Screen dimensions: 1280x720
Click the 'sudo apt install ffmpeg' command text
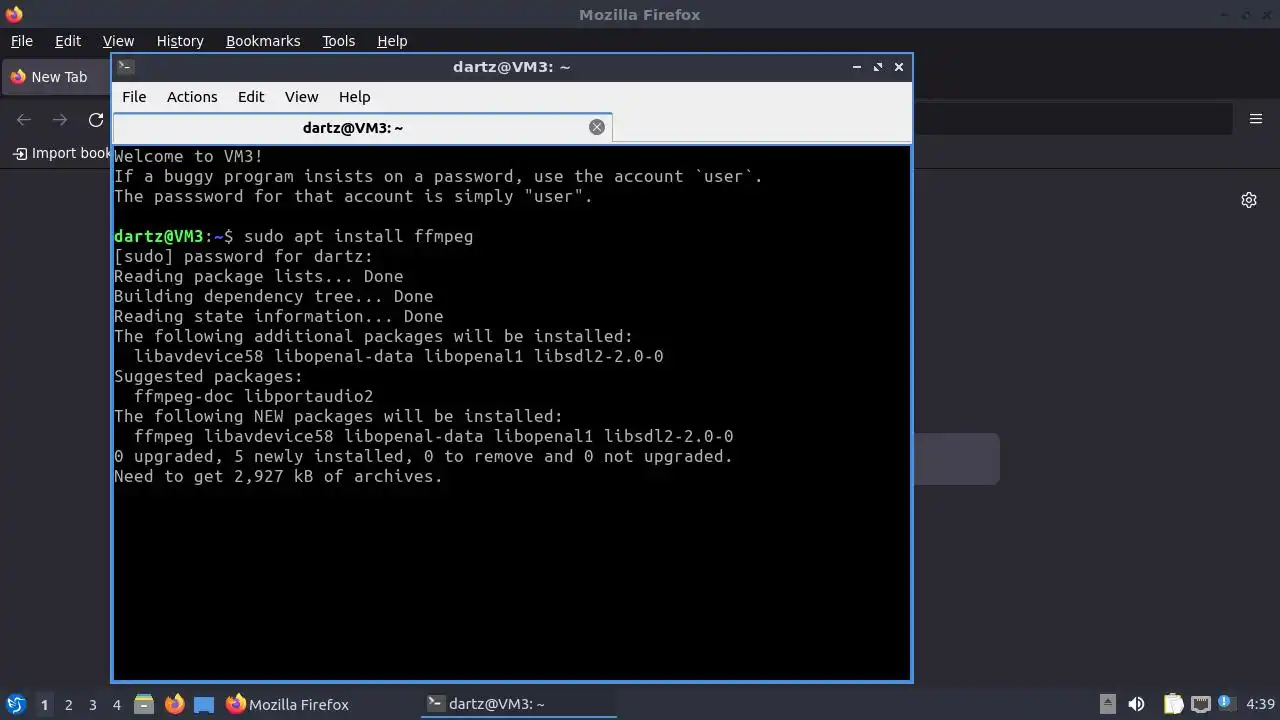(x=358, y=236)
